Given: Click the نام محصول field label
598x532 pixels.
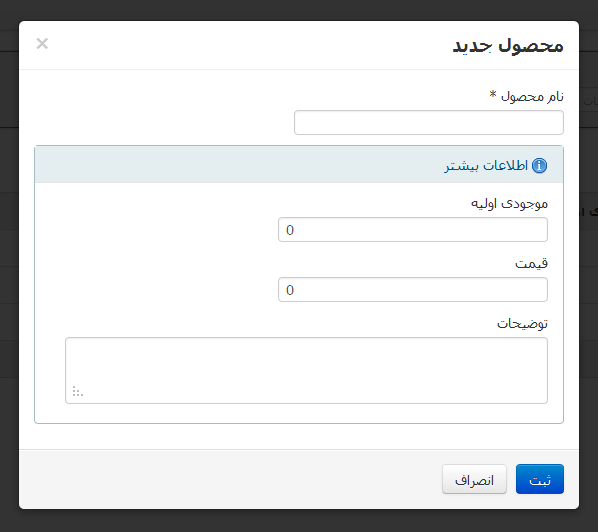Looking at the screenshot, I should pos(532,96).
